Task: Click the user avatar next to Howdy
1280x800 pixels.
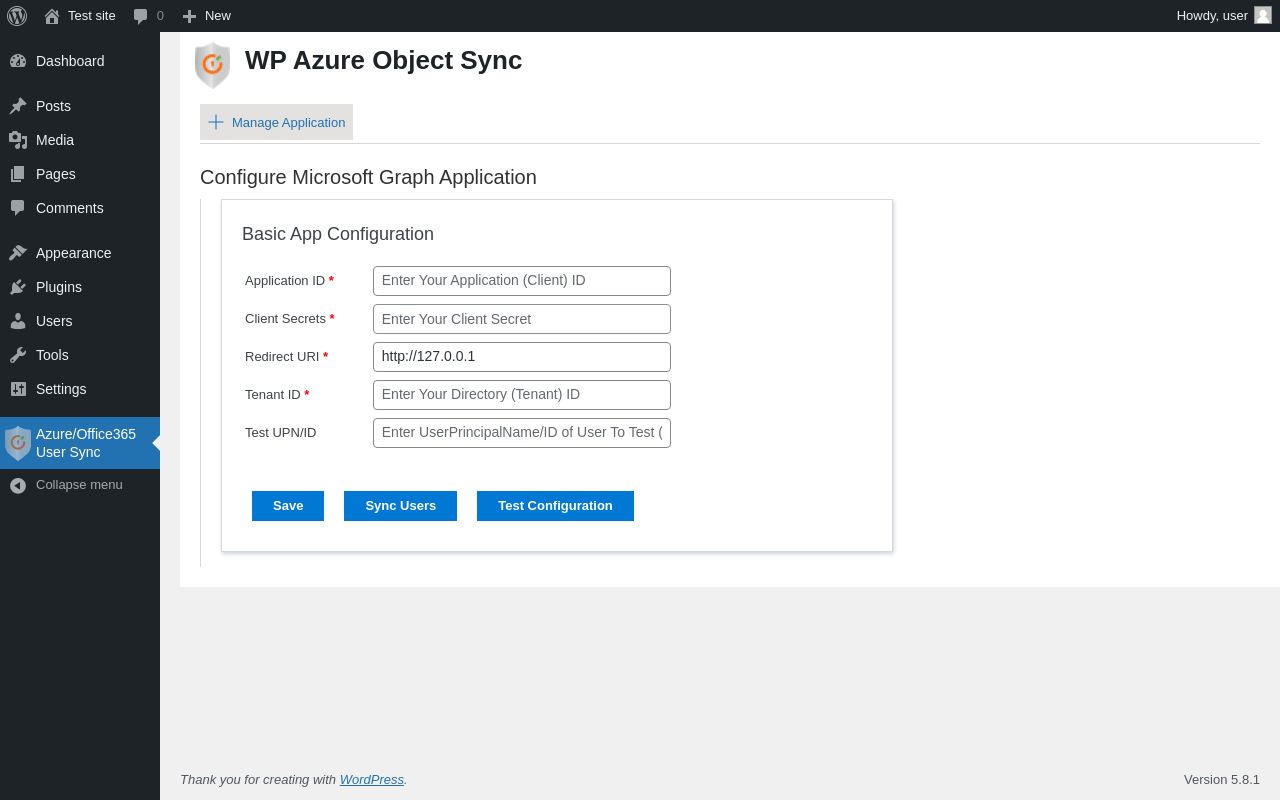Action: [x=1263, y=15]
